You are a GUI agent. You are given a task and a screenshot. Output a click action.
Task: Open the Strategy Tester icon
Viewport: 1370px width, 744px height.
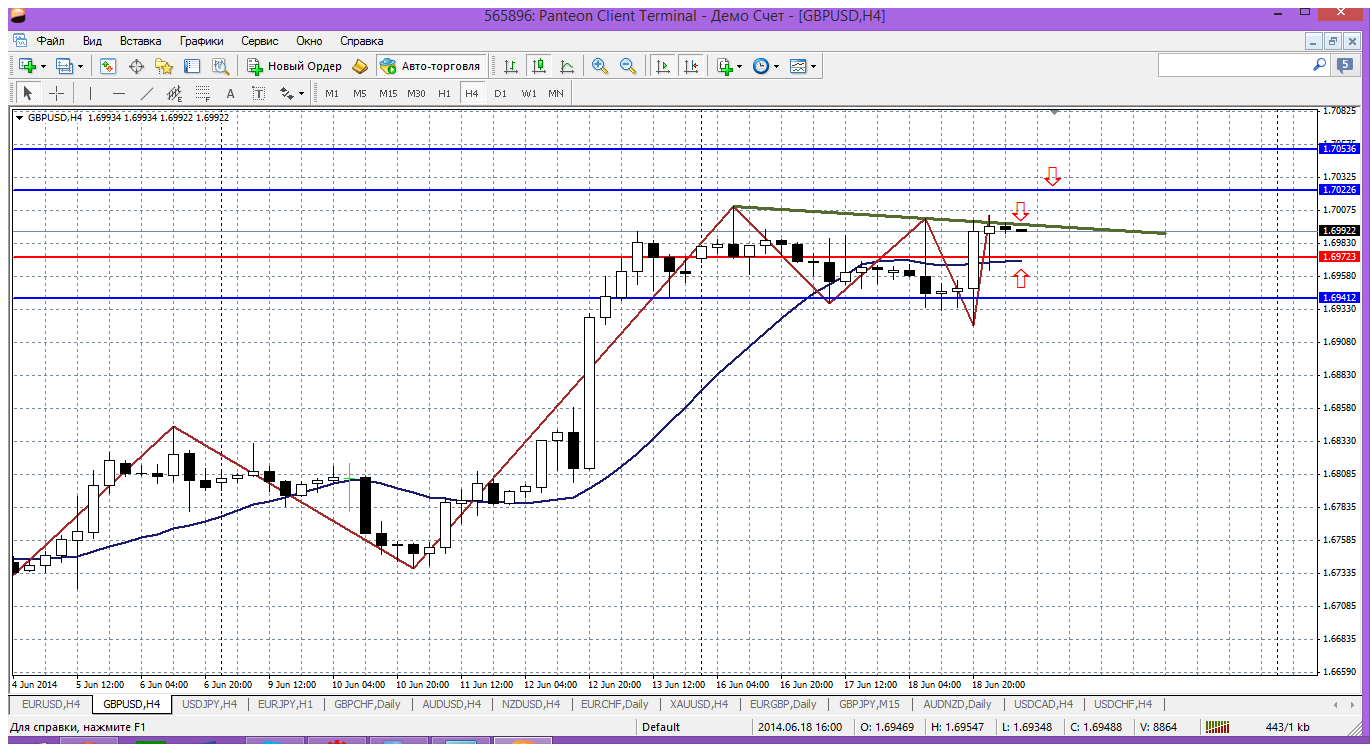click(220, 66)
